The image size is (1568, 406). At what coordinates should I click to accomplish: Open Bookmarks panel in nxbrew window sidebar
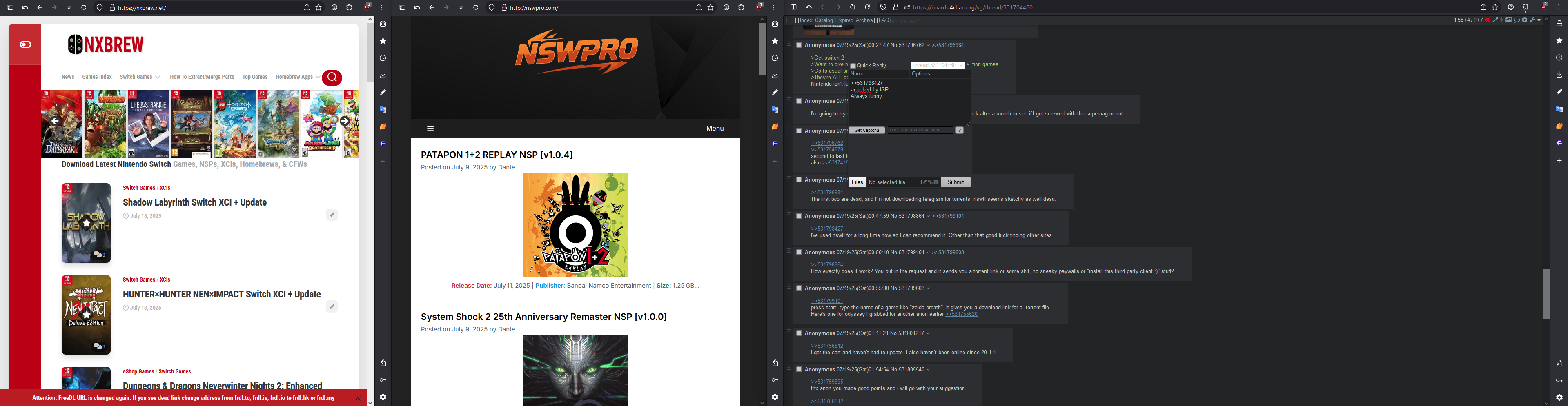(x=383, y=41)
